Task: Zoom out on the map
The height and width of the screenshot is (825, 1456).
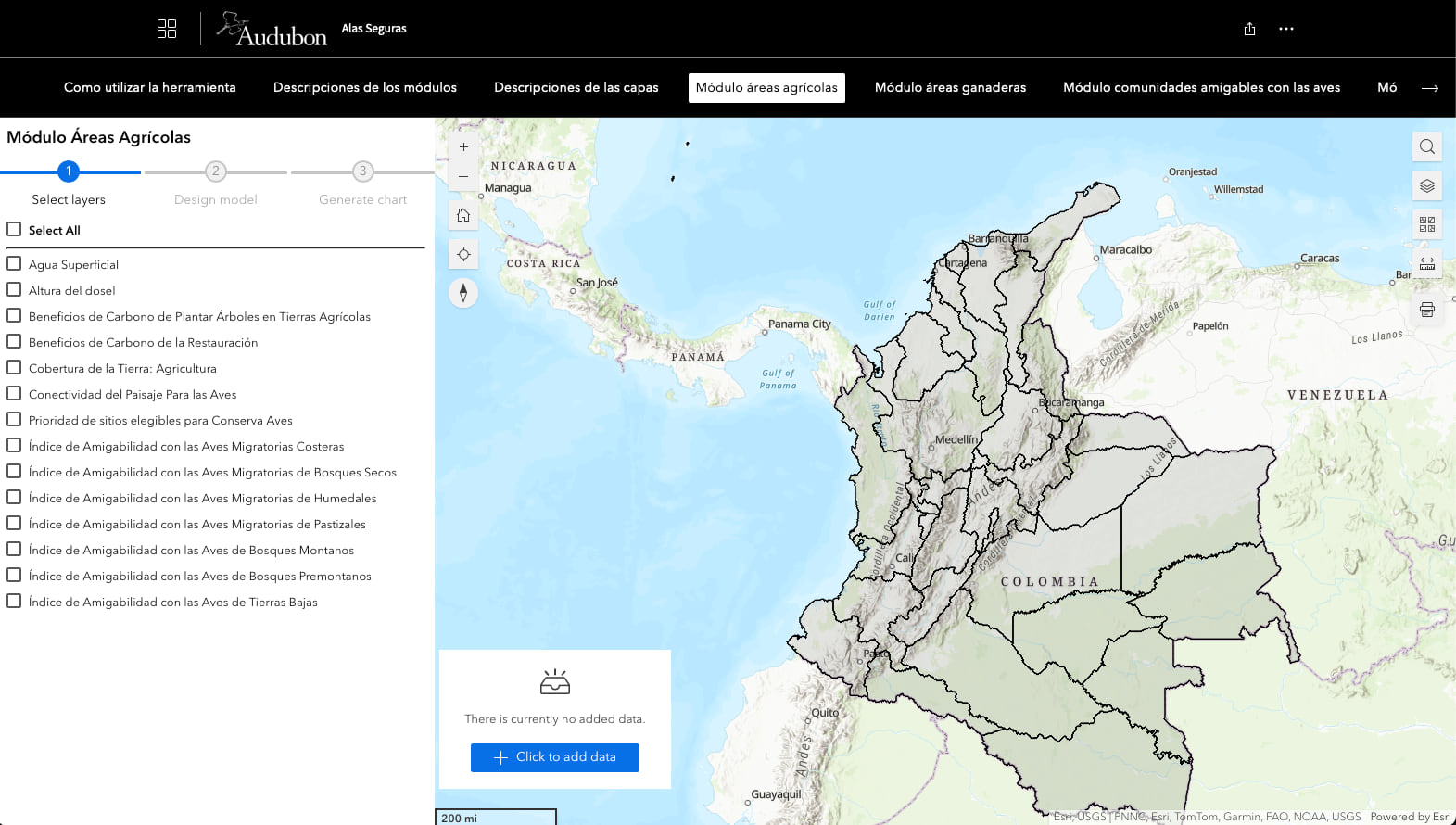Action: coord(463,177)
